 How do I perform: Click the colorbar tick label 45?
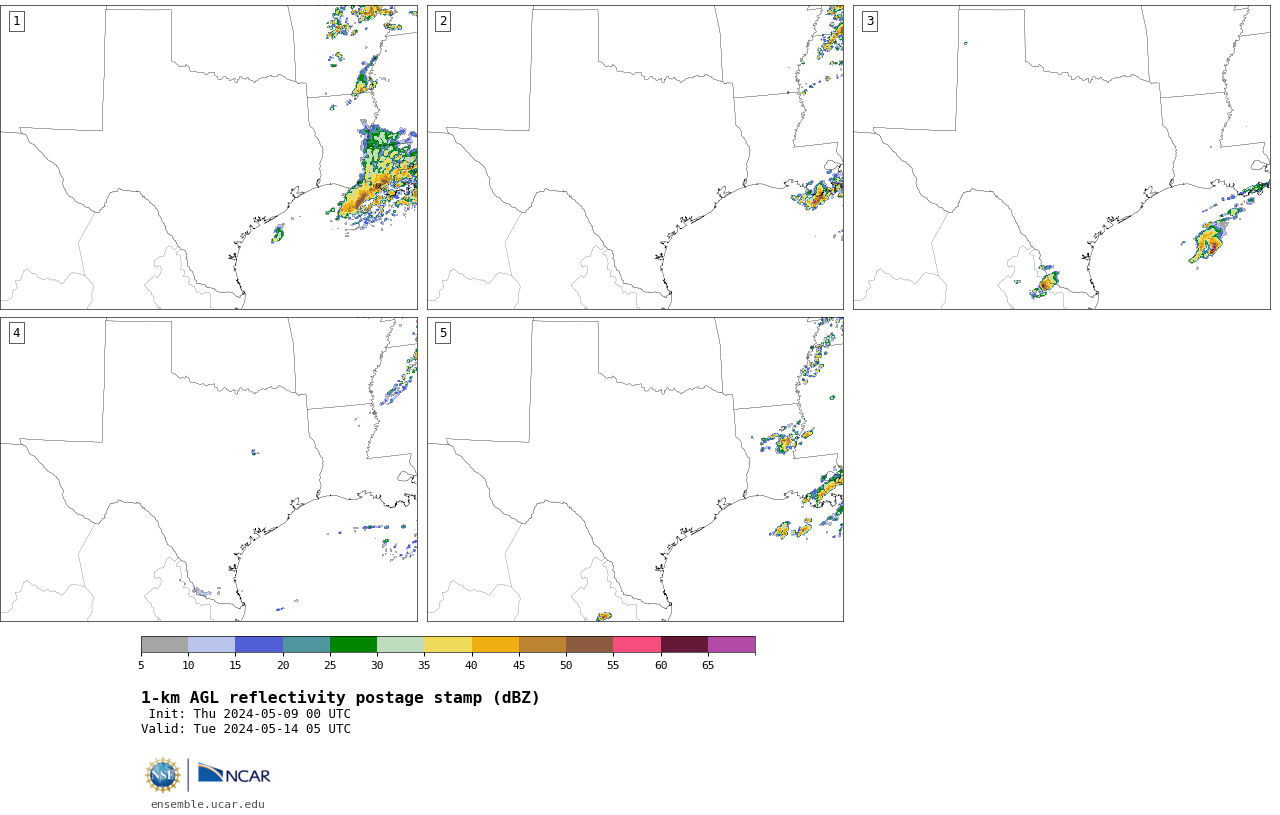click(519, 665)
